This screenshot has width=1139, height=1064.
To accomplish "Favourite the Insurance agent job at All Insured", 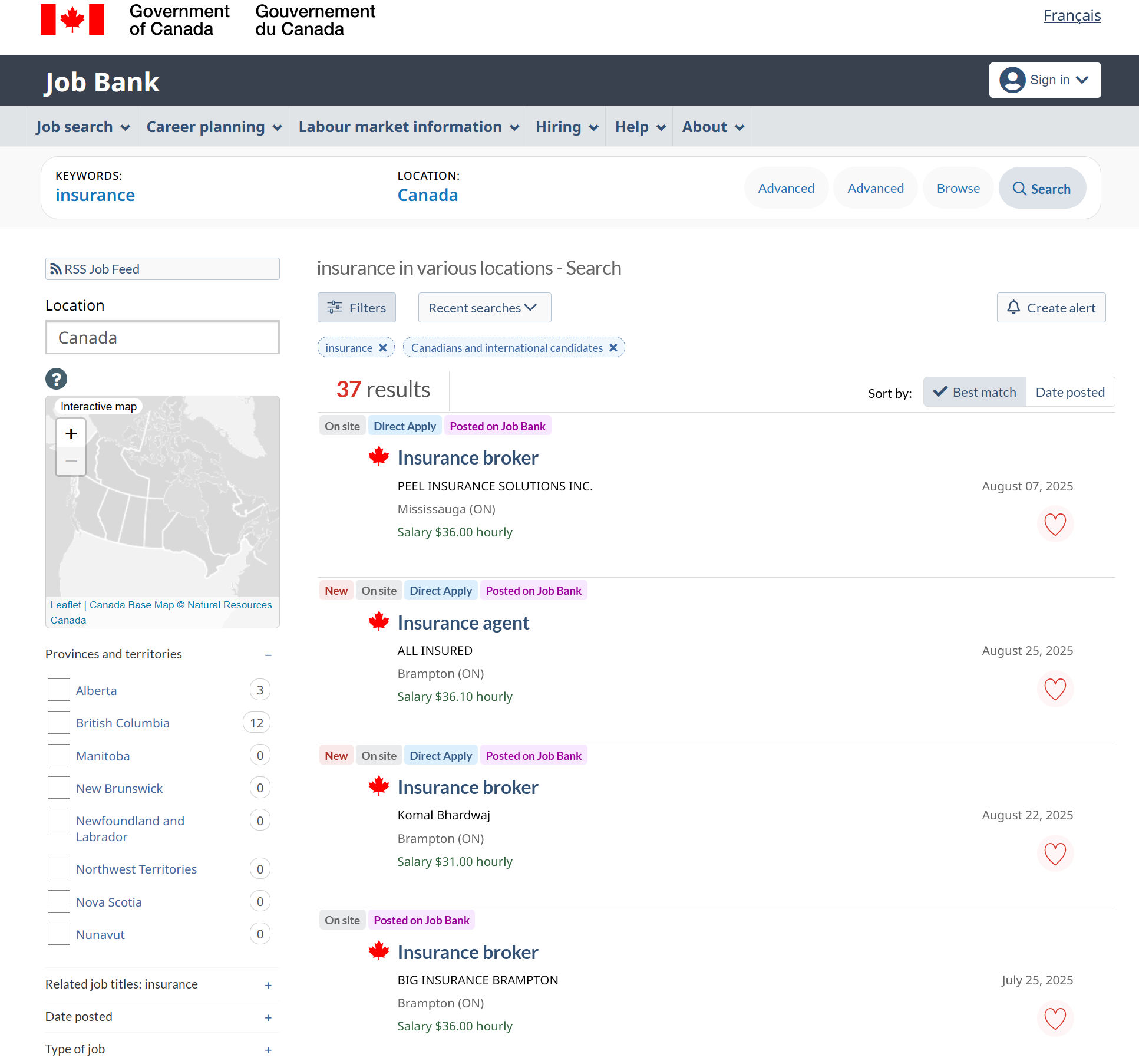I will coord(1055,689).
